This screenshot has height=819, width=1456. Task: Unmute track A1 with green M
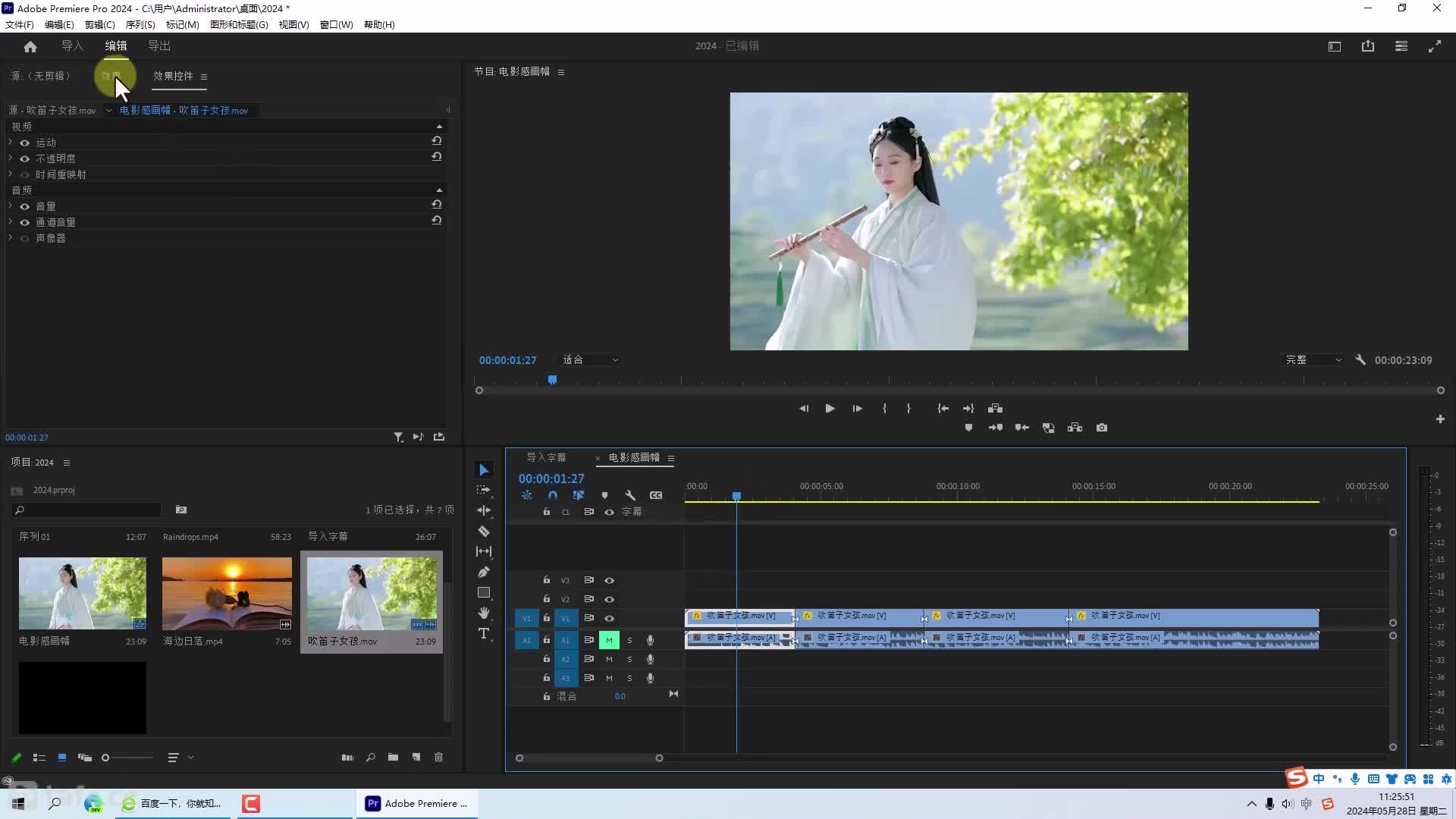[609, 640]
